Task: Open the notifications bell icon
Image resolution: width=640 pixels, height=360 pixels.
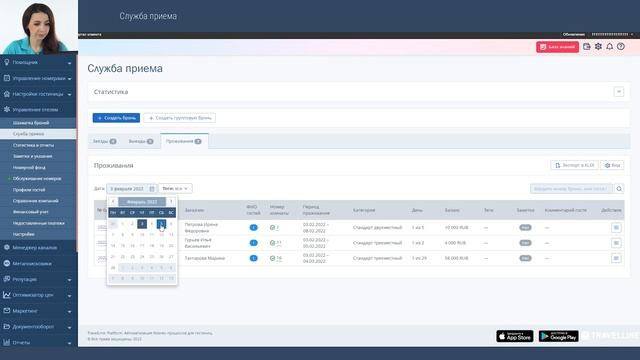Action: [609, 47]
